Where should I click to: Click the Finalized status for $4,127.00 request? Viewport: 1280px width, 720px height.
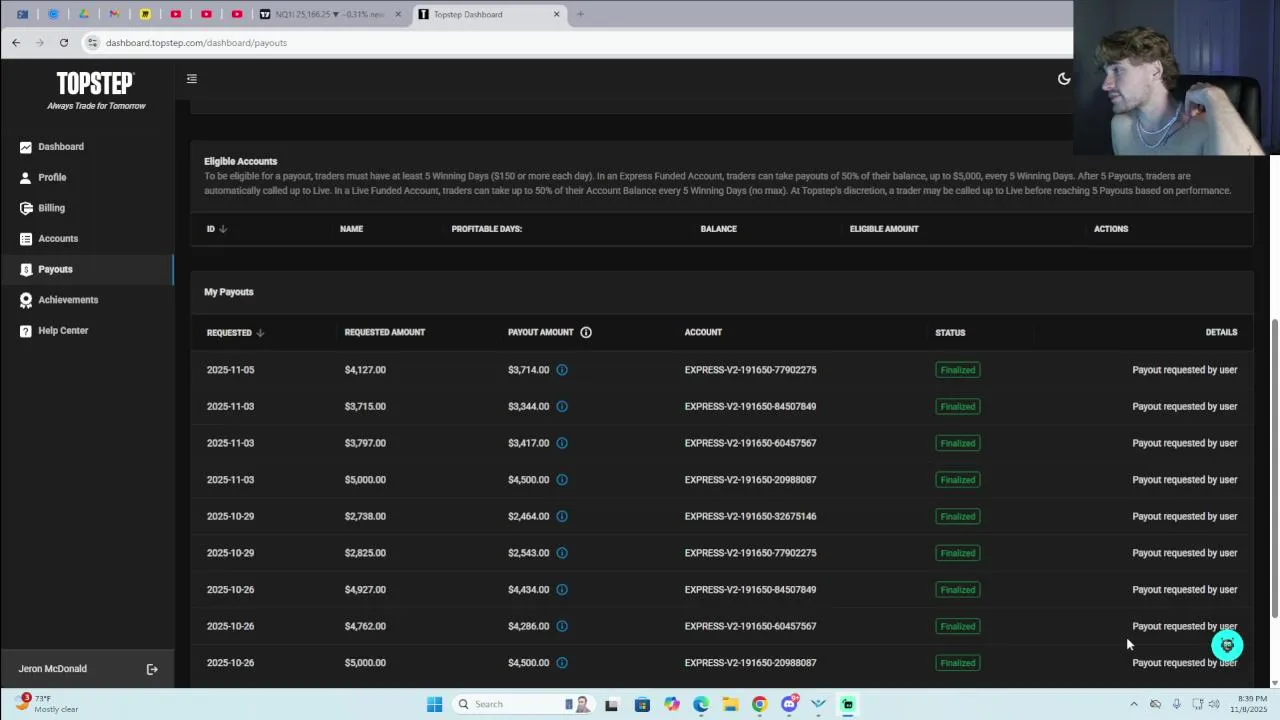(x=957, y=370)
